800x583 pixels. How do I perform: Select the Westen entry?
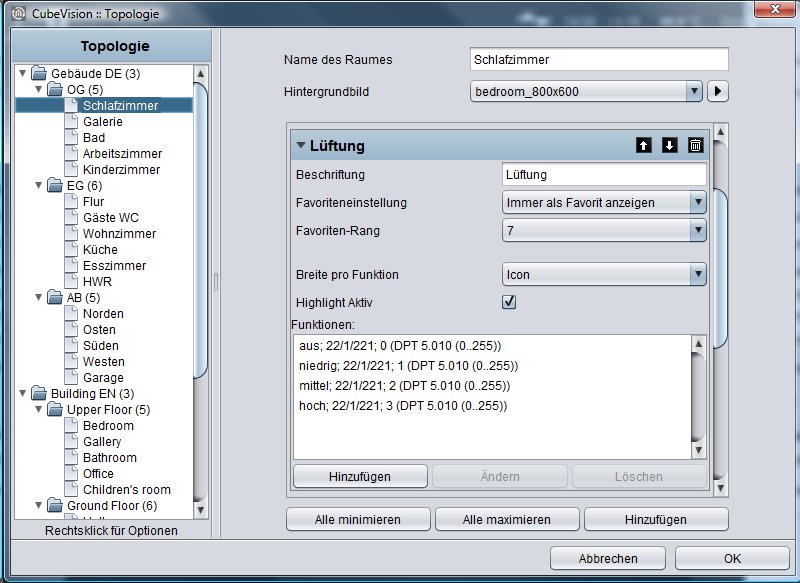point(104,362)
